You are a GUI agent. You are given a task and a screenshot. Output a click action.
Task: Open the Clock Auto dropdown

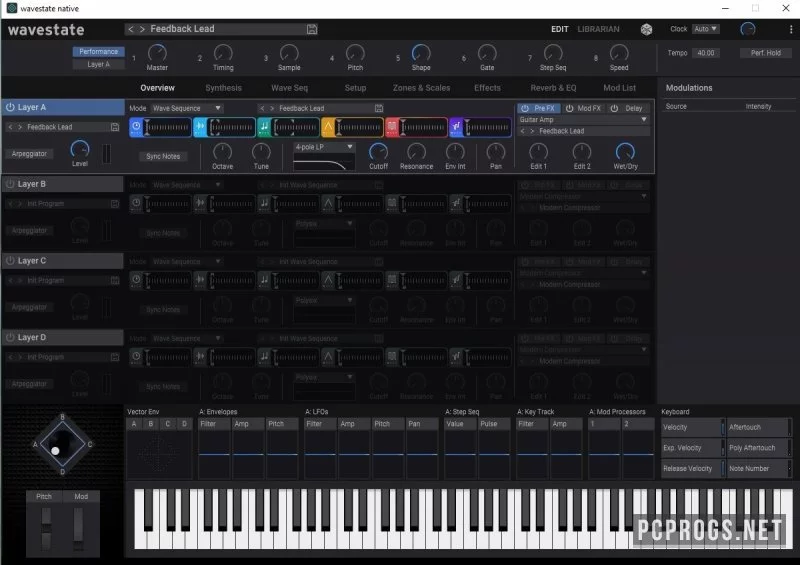pos(706,29)
